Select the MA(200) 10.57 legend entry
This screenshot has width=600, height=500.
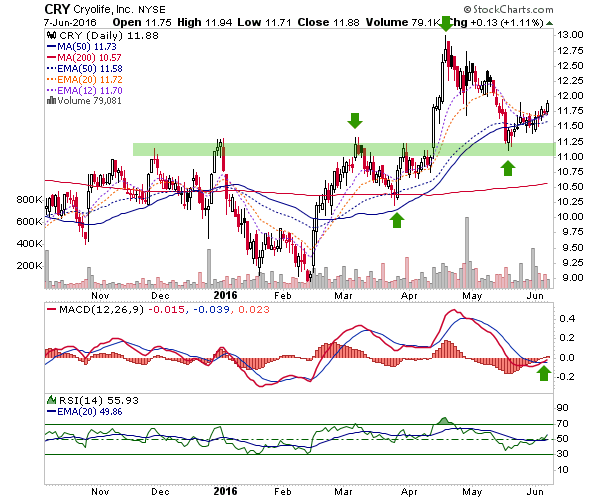[x=84, y=58]
